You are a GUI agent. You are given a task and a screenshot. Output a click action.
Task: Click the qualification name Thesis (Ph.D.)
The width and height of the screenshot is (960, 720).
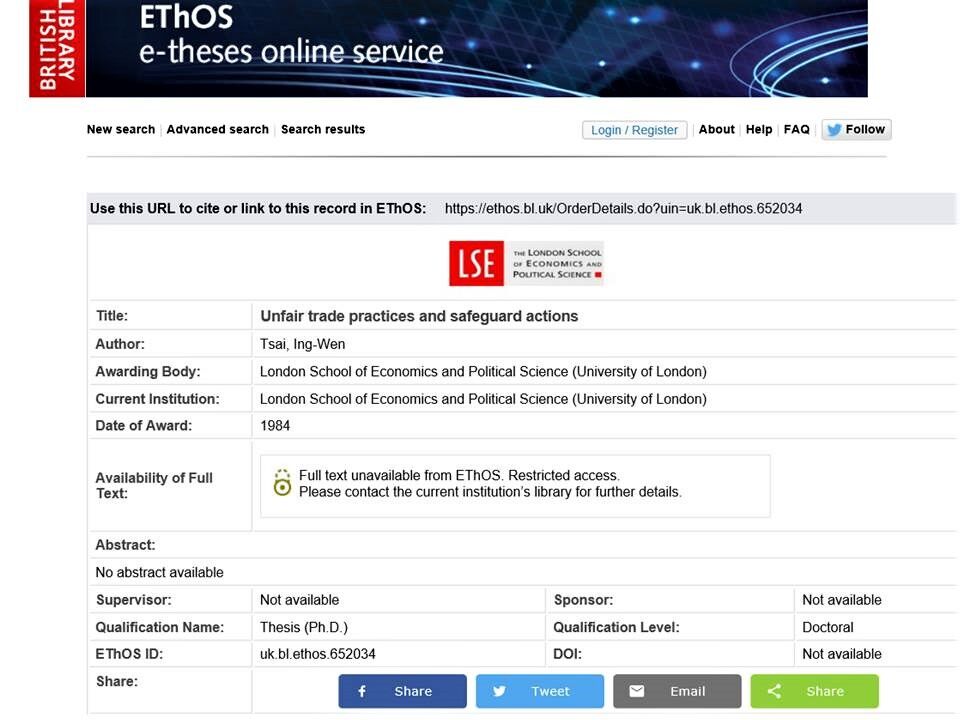(x=304, y=627)
